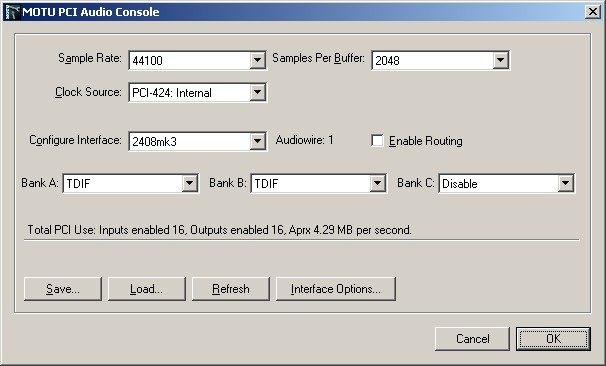Tick the Enable Routing checkbox
The image size is (606, 366).
(377, 141)
